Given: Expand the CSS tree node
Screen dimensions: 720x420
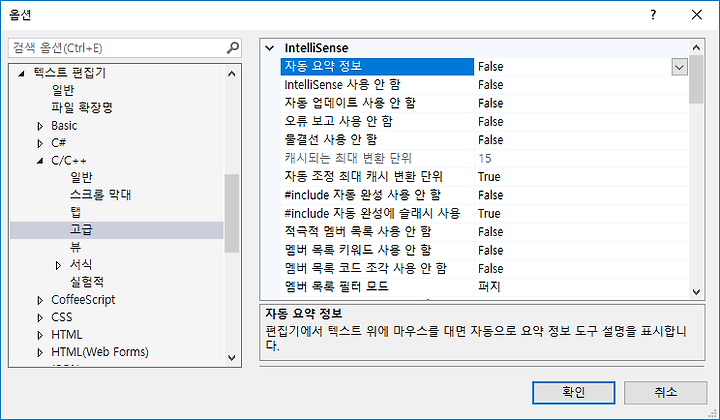Looking at the screenshot, I should (x=40, y=318).
